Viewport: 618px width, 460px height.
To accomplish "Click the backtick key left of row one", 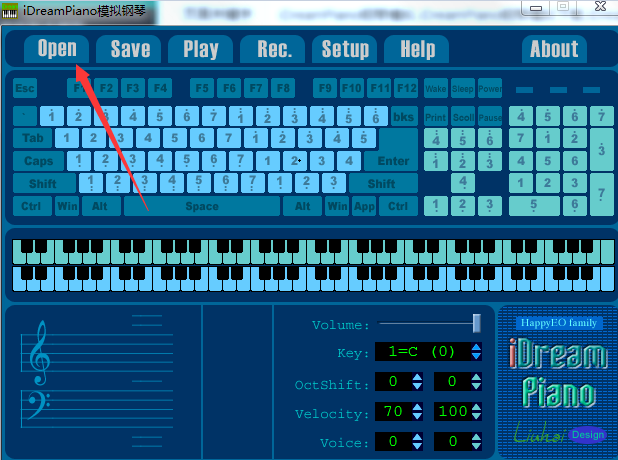I will pyautogui.click(x=25, y=116).
